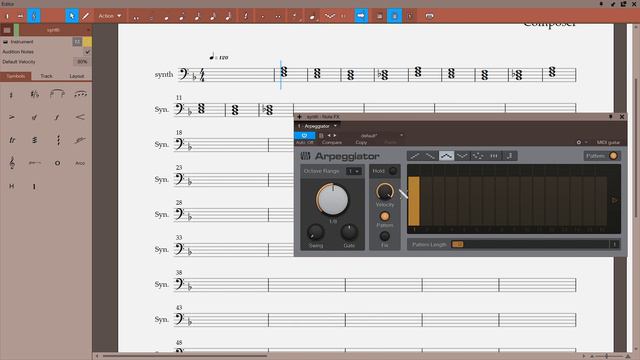Select the slur symbol
Viewport: 640px width, 360px height.
[57, 94]
